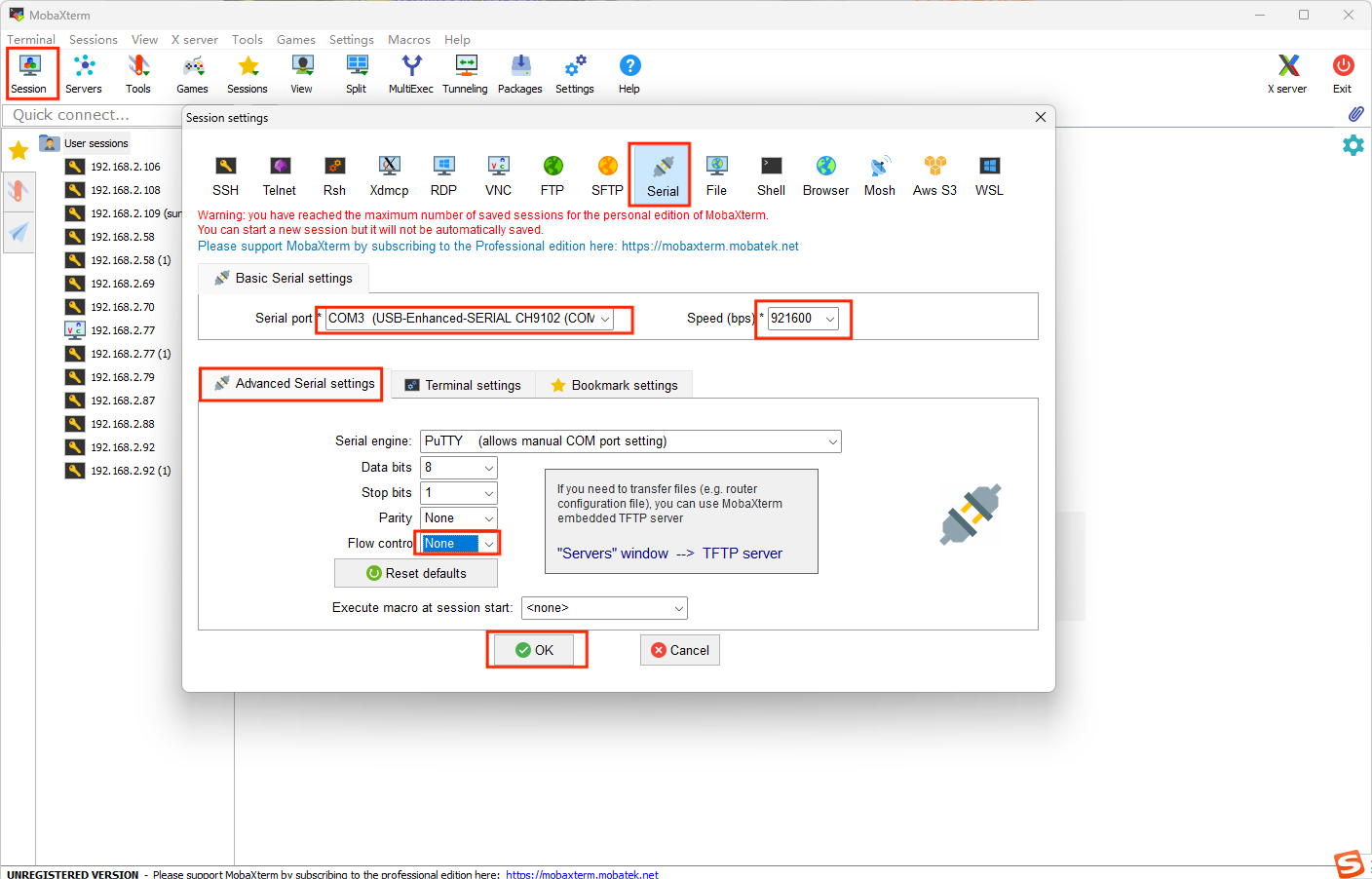Open the Speed (bps) dropdown
This screenshot has height=879, width=1372.
point(804,319)
